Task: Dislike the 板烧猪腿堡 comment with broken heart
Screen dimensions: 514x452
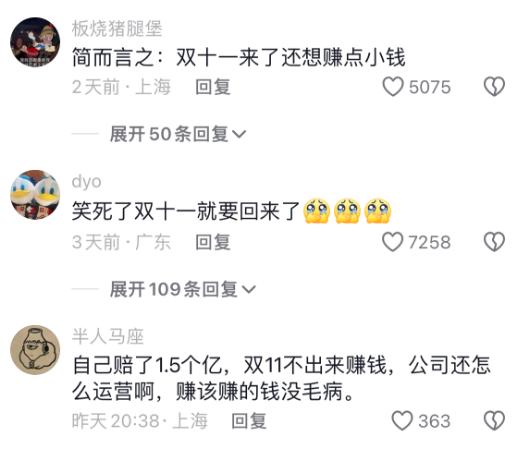Action: [x=494, y=87]
